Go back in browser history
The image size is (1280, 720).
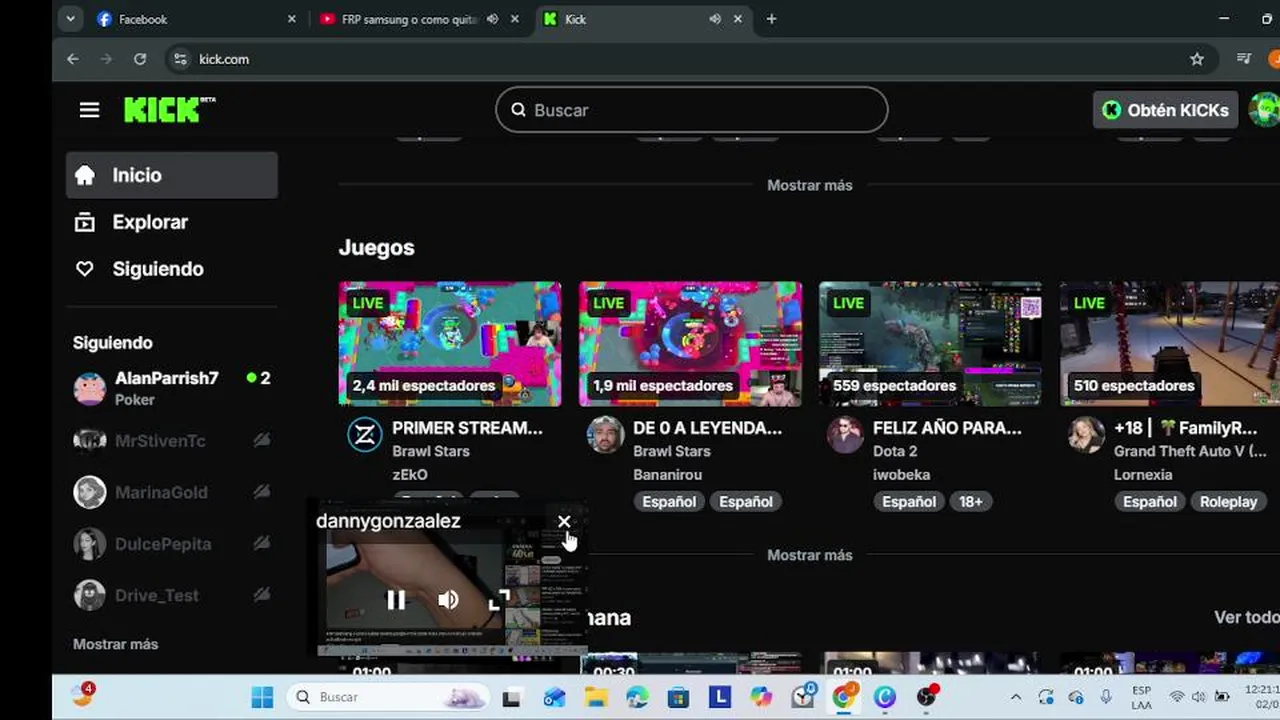click(73, 59)
